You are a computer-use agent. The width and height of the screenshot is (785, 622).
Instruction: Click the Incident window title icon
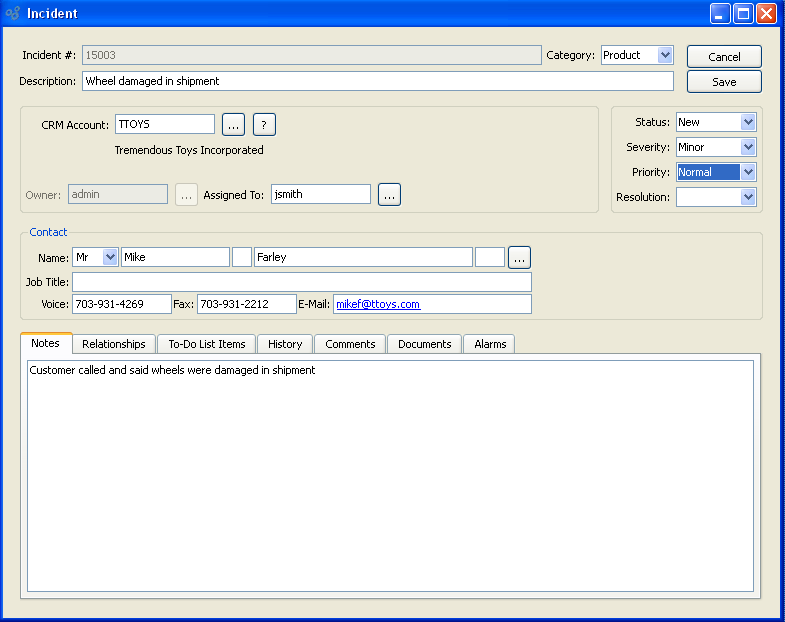[13, 13]
